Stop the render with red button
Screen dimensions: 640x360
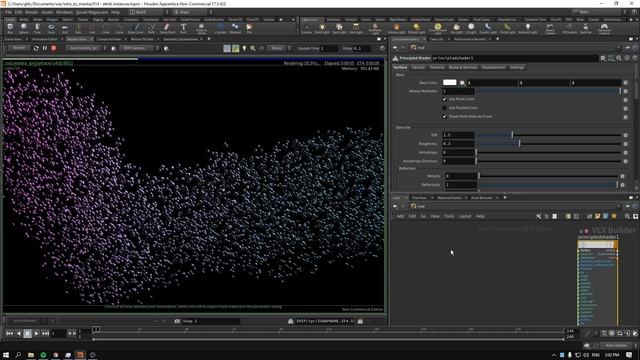(x=53, y=48)
